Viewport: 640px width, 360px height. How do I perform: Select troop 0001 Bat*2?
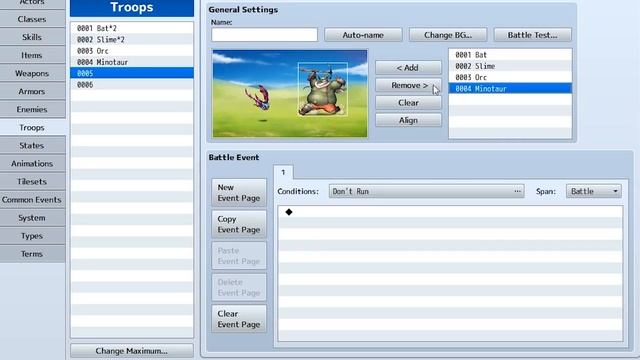[x=132, y=28]
